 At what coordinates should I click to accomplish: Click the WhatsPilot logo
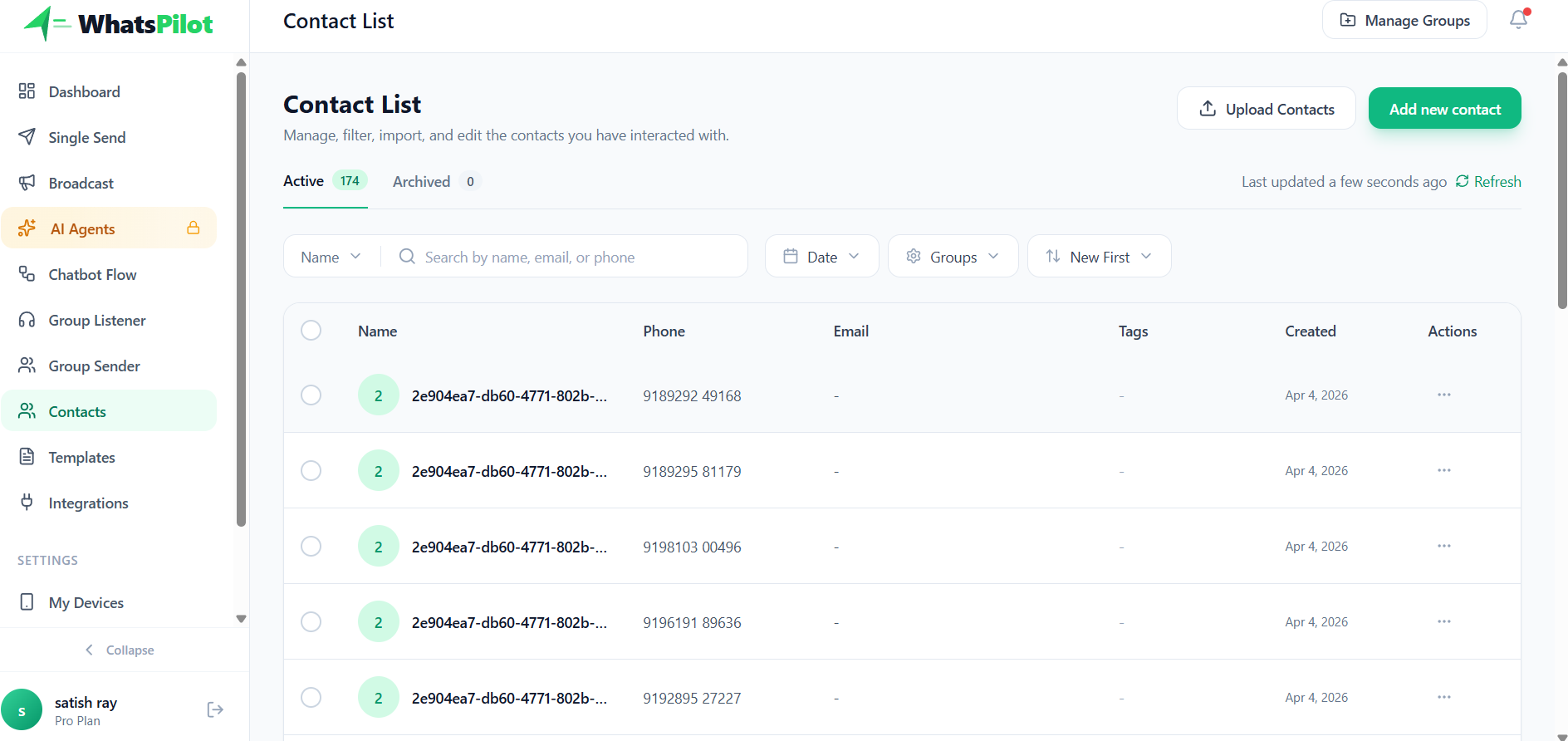[x=118, y=24]
